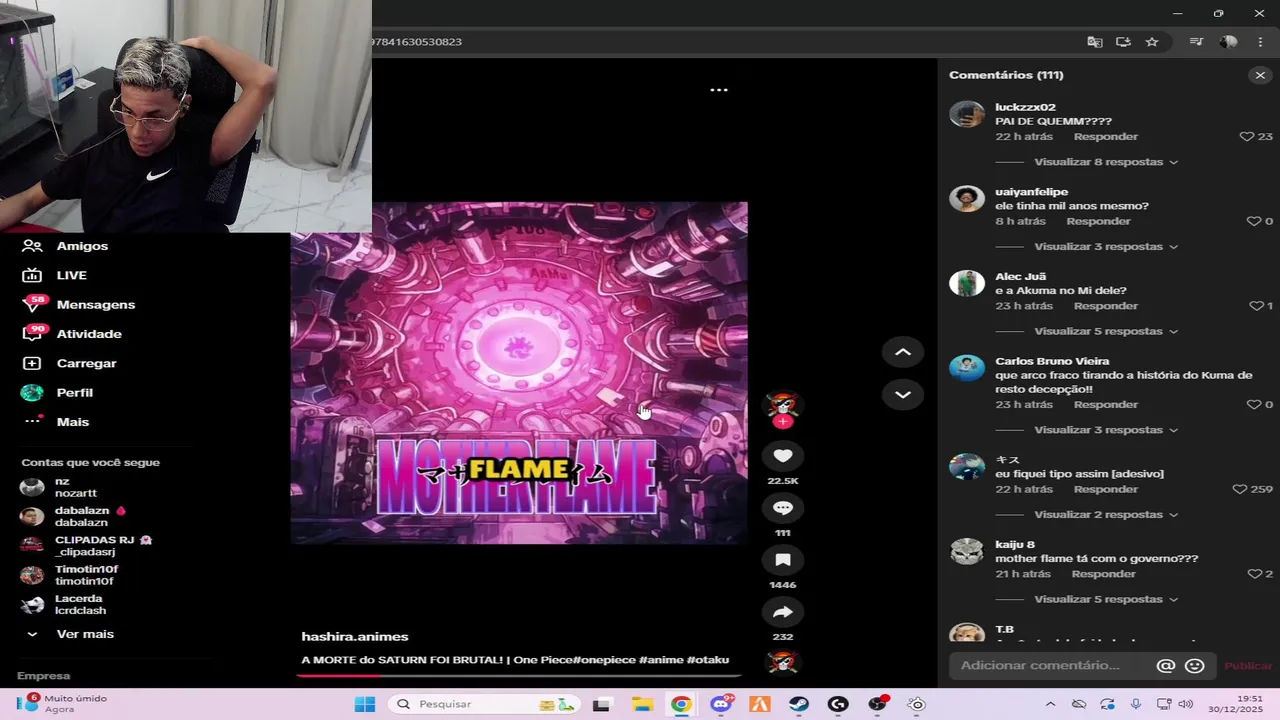Open the Windows Start menu
This screenshot has width=1280, height=720.
click(365, 704)
